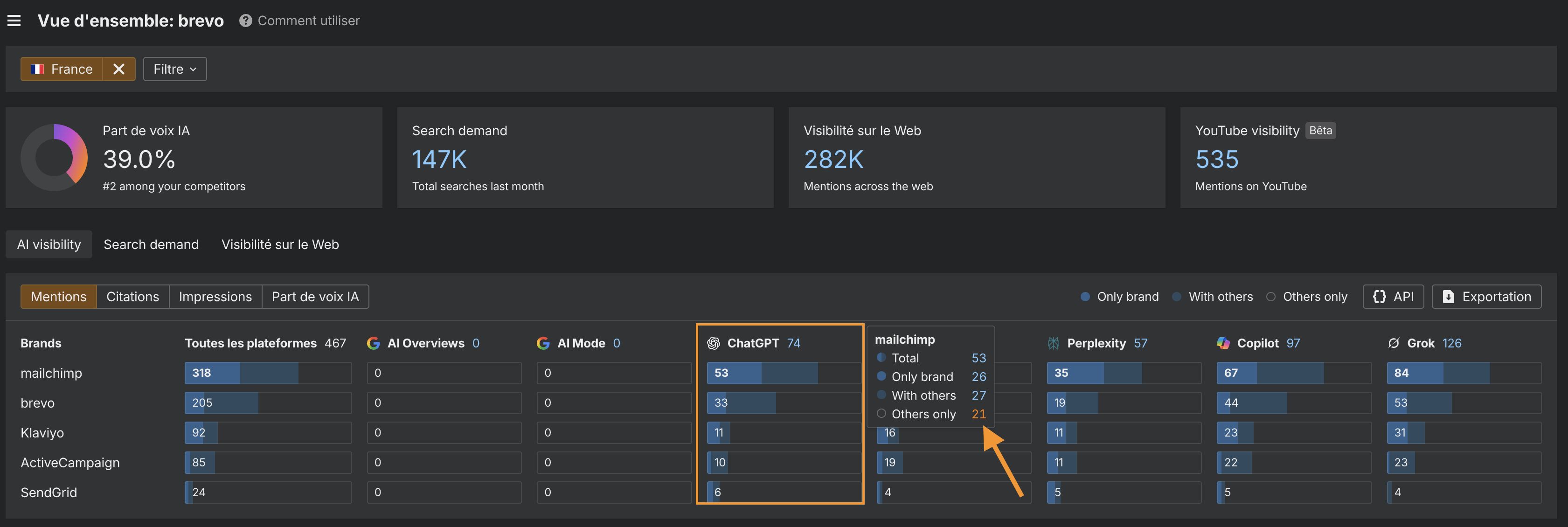Select the Part de voix IA metric tab
Viewport: 1568px width, 527px height.
[315, 296]
